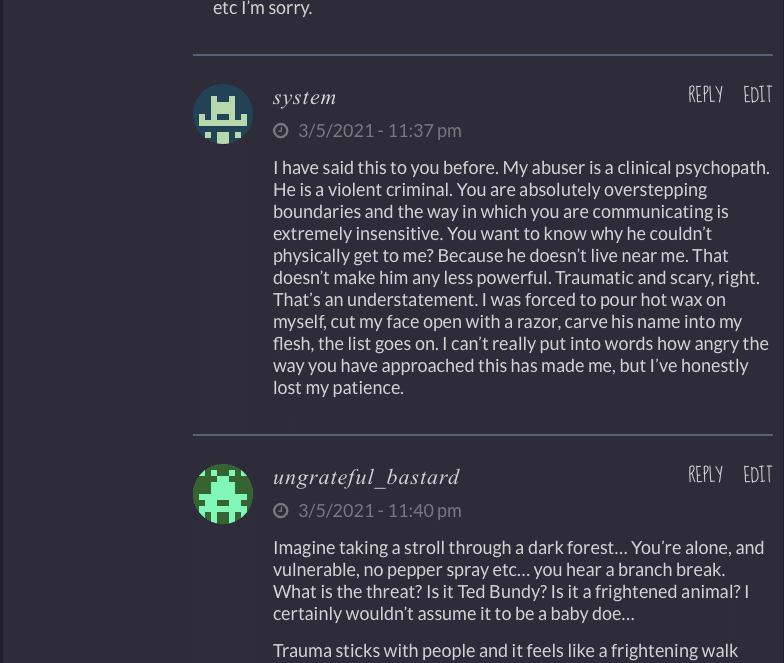Click the "etc I'm sorry." text at top
The image size is (784, 663).
click(262, 9)
